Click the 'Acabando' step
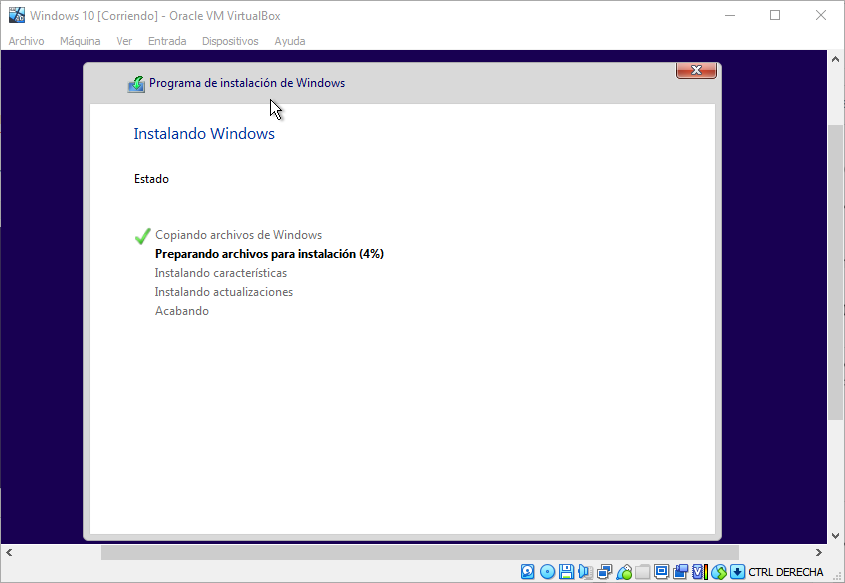The width and height of the screenshot is (845, 583). (x=182, y=311)
